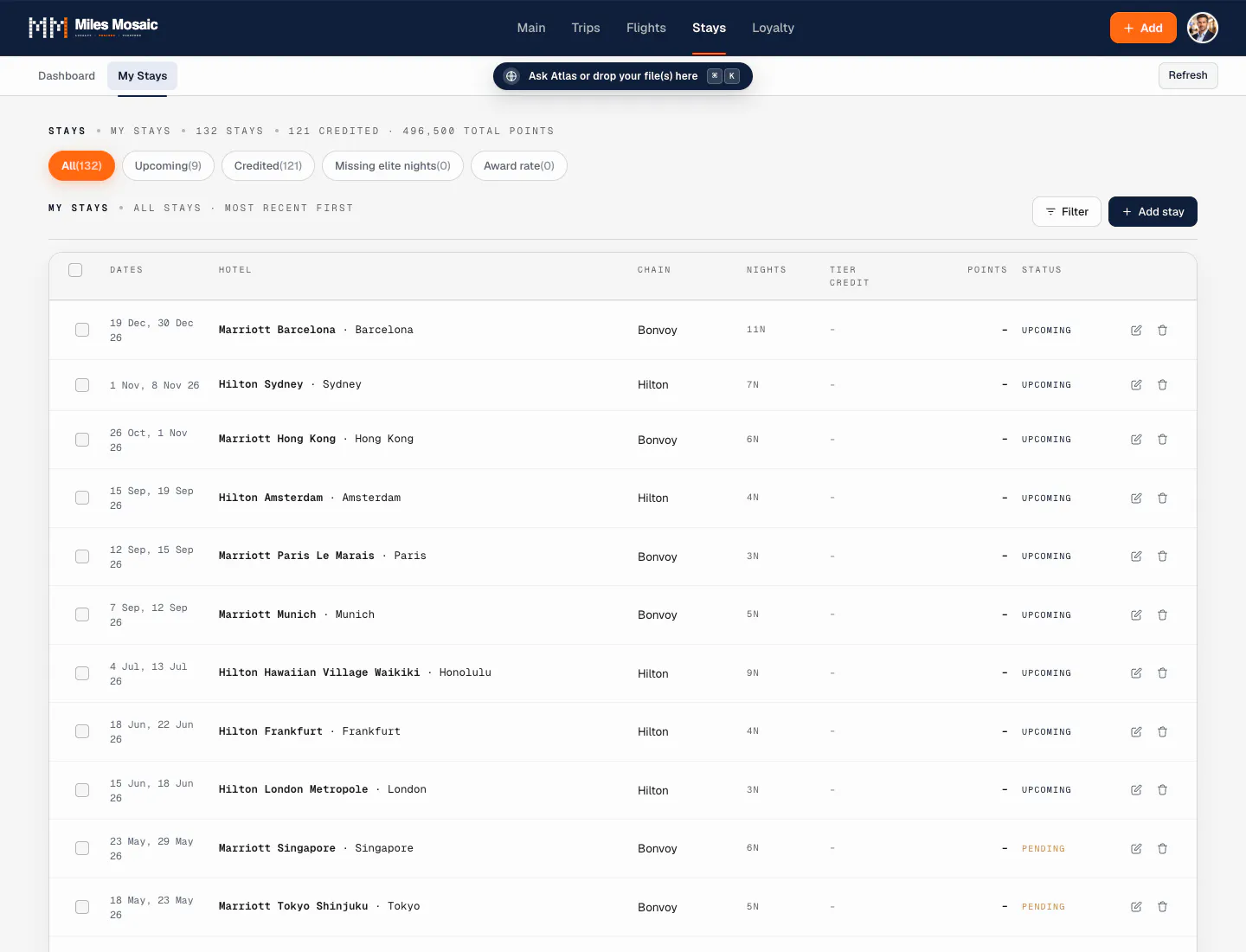This screenshot has height=952, width=1246.
Task: Refresh the stays list
Action: tap(1188, 75)
